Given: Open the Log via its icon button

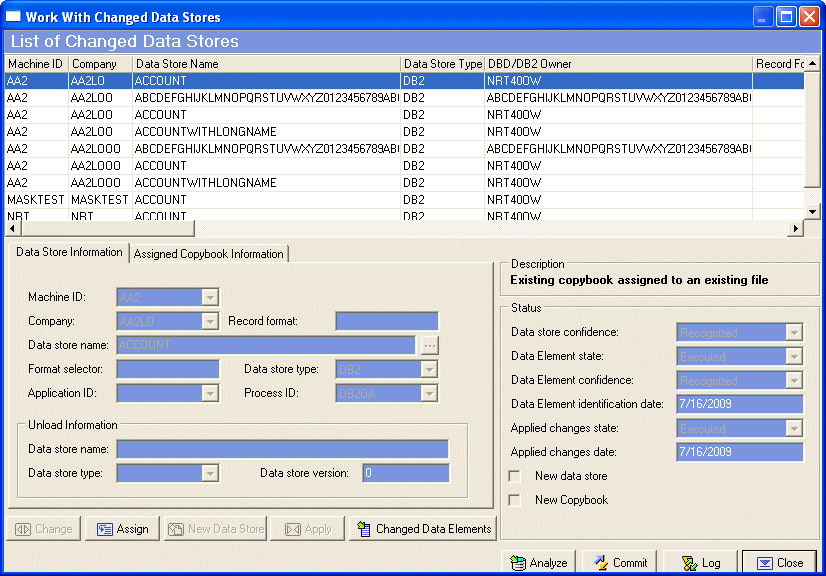Looking at the screenshot, I should point(687,562).
